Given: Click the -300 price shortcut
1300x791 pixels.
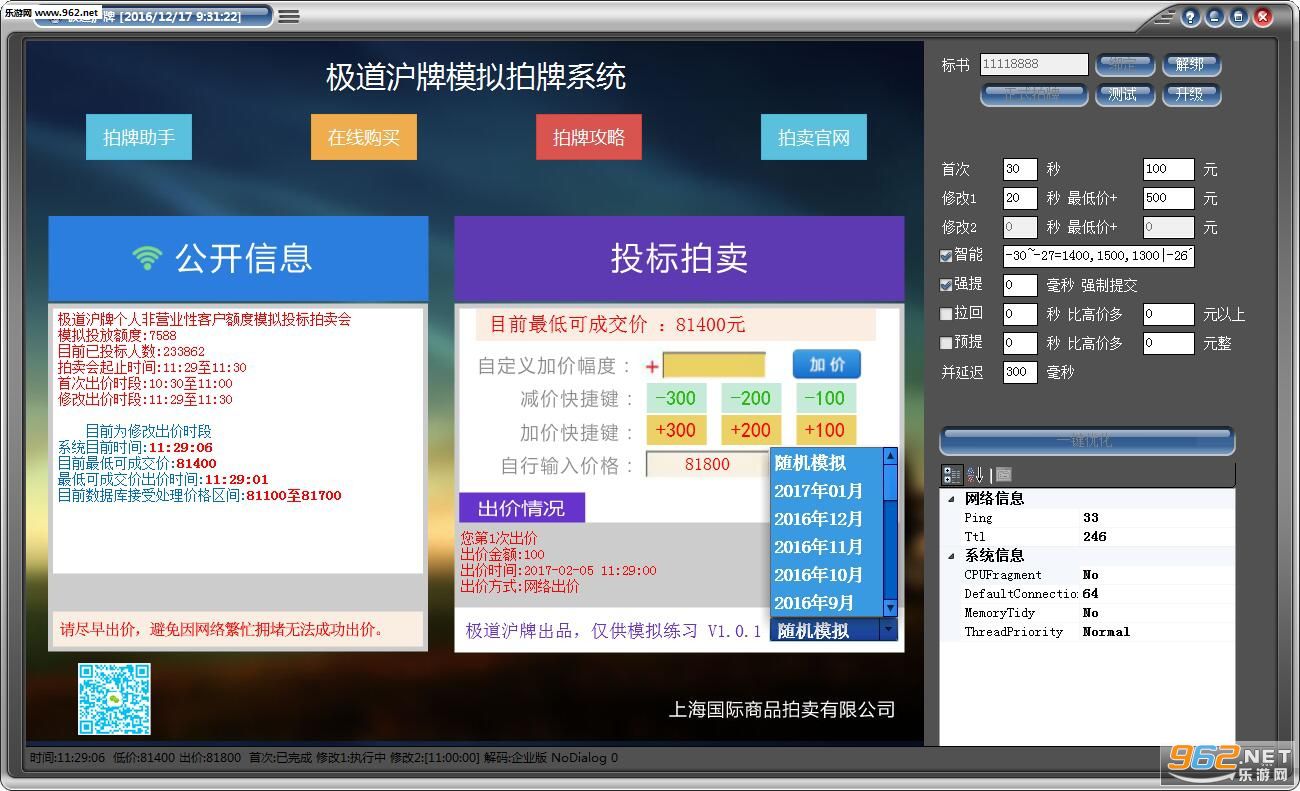Looking at the screenshot, I should pos(676,398).
